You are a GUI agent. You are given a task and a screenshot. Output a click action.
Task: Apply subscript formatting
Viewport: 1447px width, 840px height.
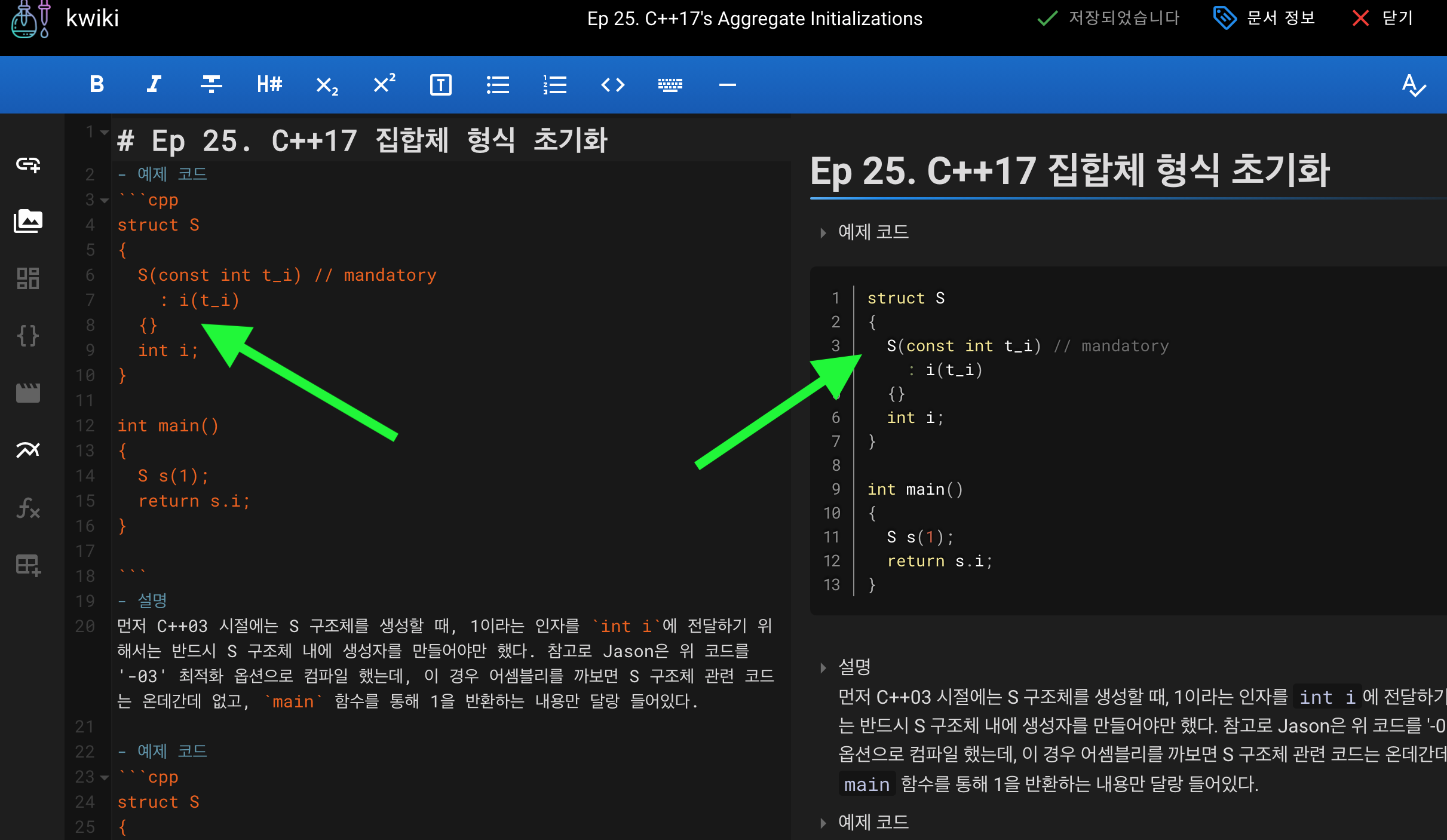pyautogui.click(x=326, y=85)
